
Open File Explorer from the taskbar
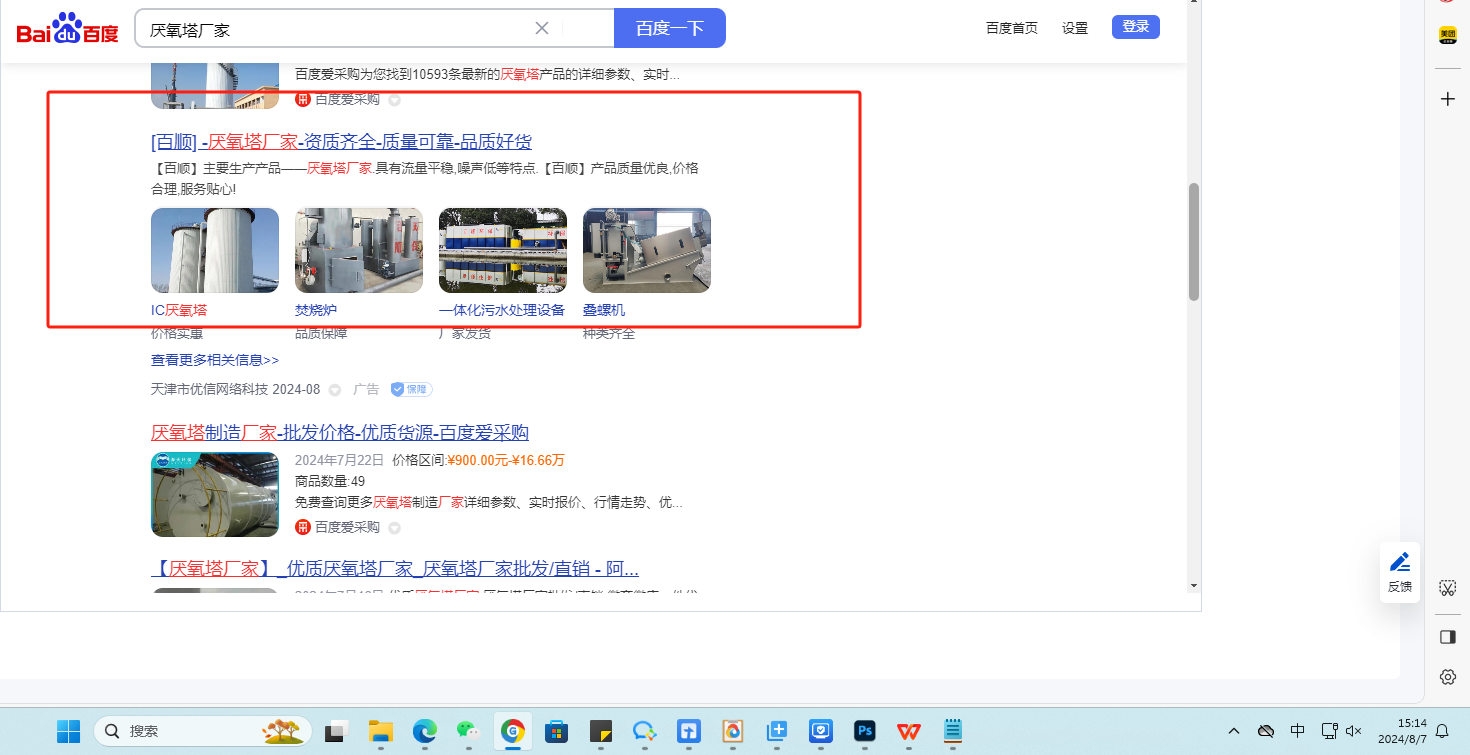pos(381,731)
